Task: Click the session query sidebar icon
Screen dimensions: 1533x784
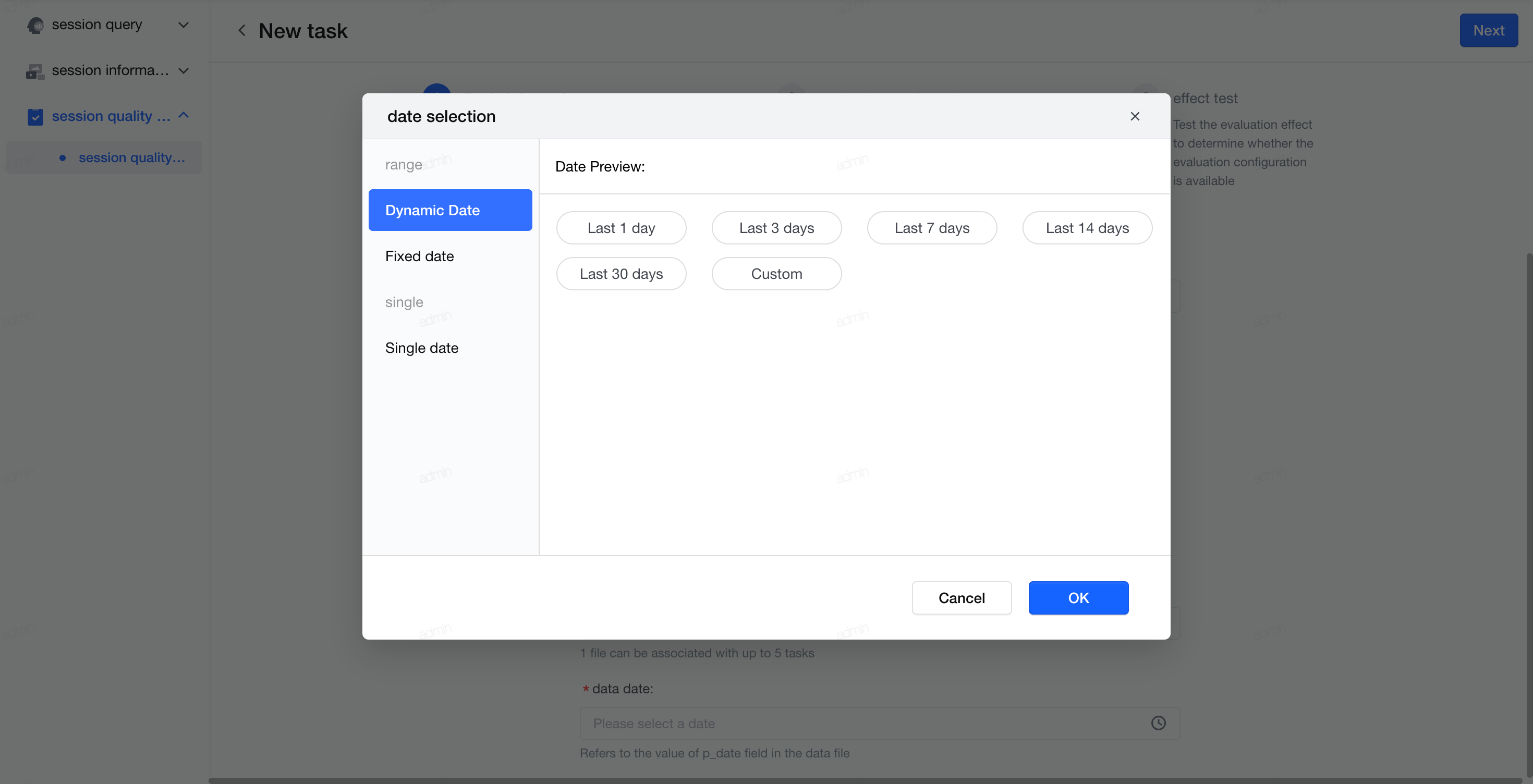Action: tap(35, 25)
